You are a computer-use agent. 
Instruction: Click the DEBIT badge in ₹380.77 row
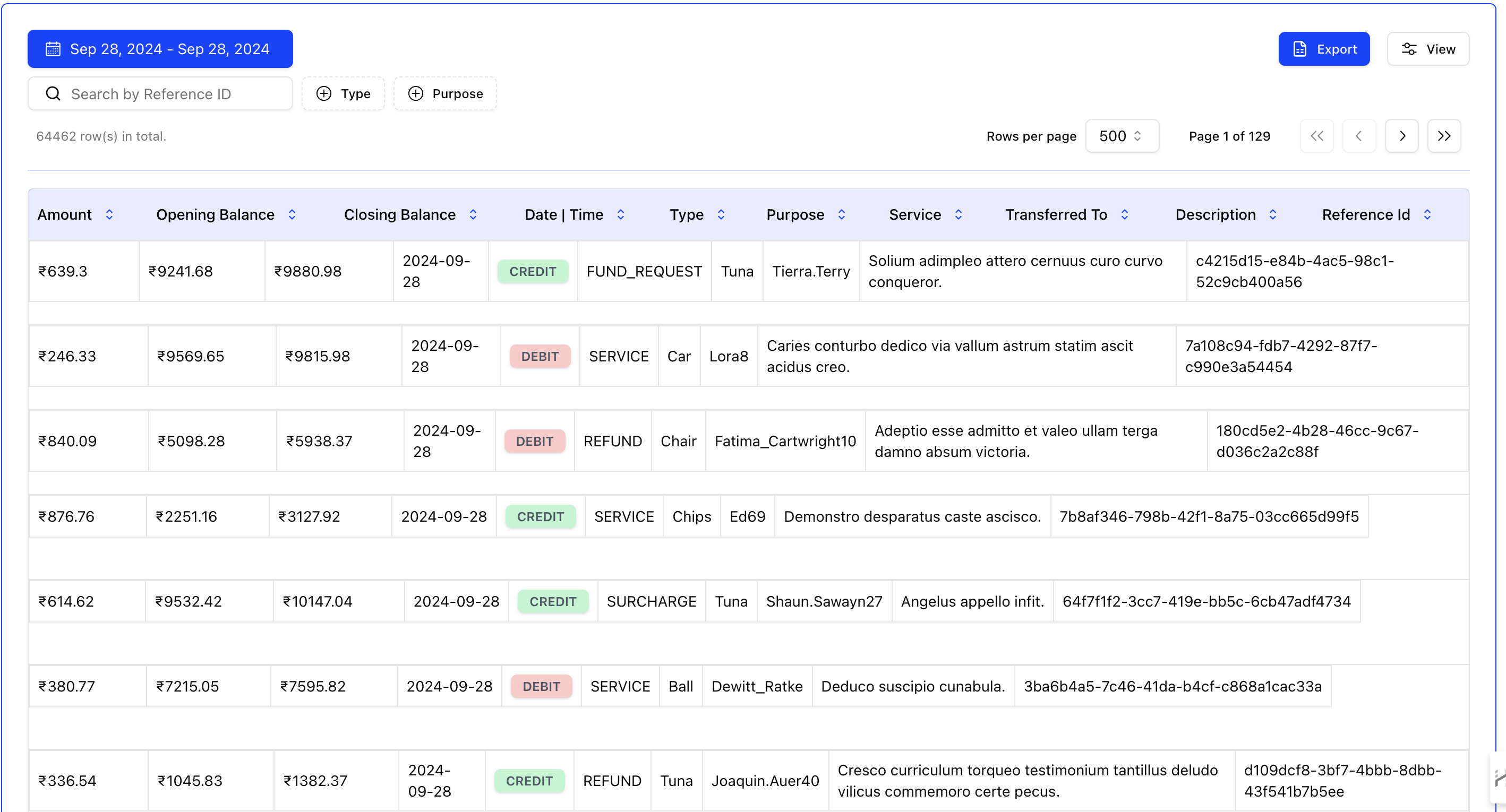(x=541, y=686)
